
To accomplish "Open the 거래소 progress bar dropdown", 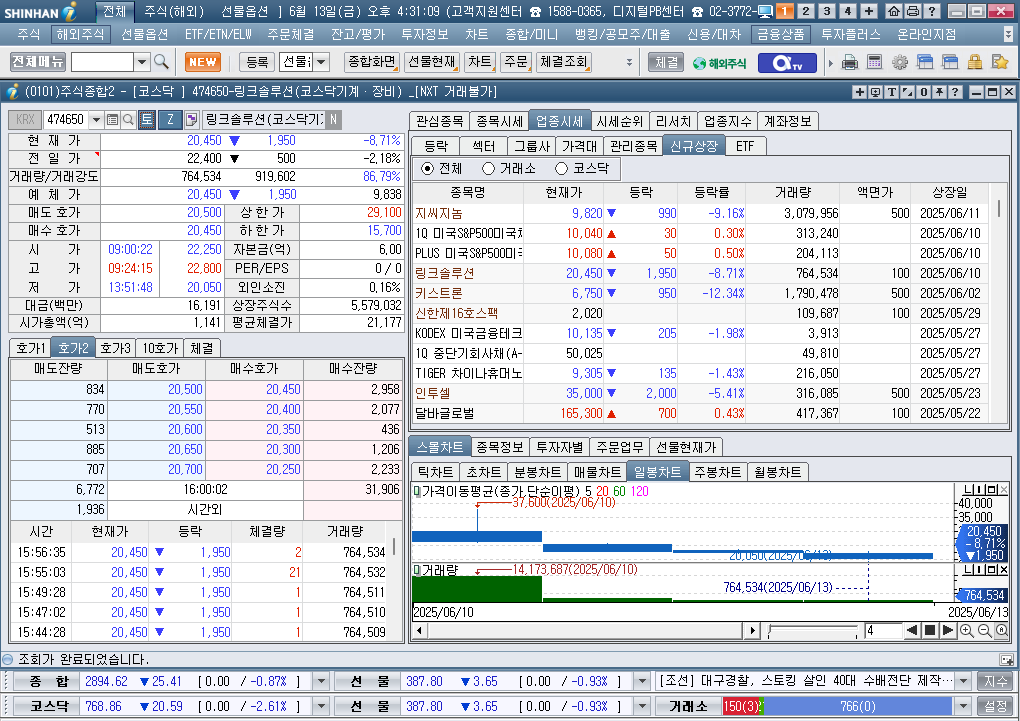I will [x=963, y=706].
